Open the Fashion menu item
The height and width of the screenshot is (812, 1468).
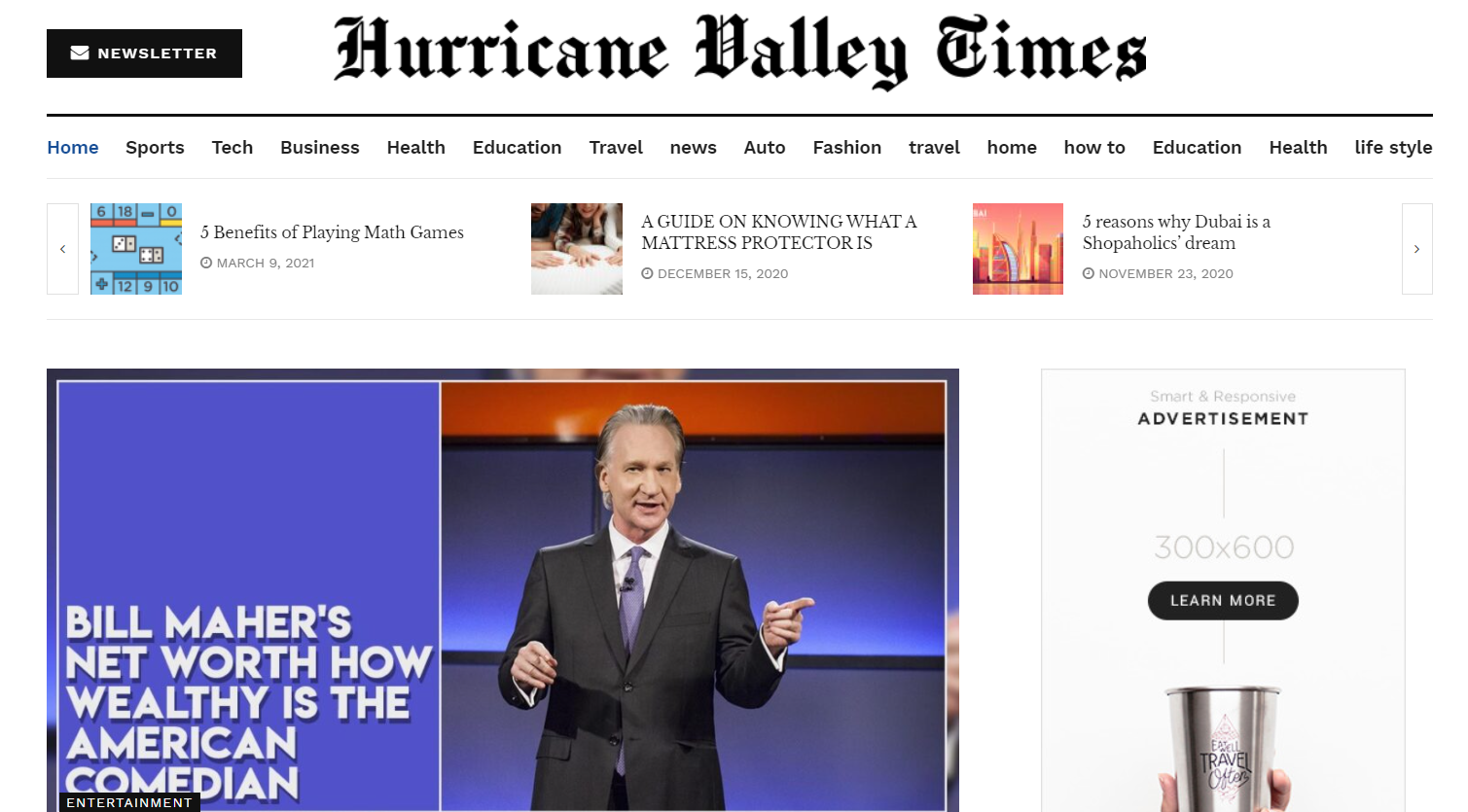click(x=846, y=147)
